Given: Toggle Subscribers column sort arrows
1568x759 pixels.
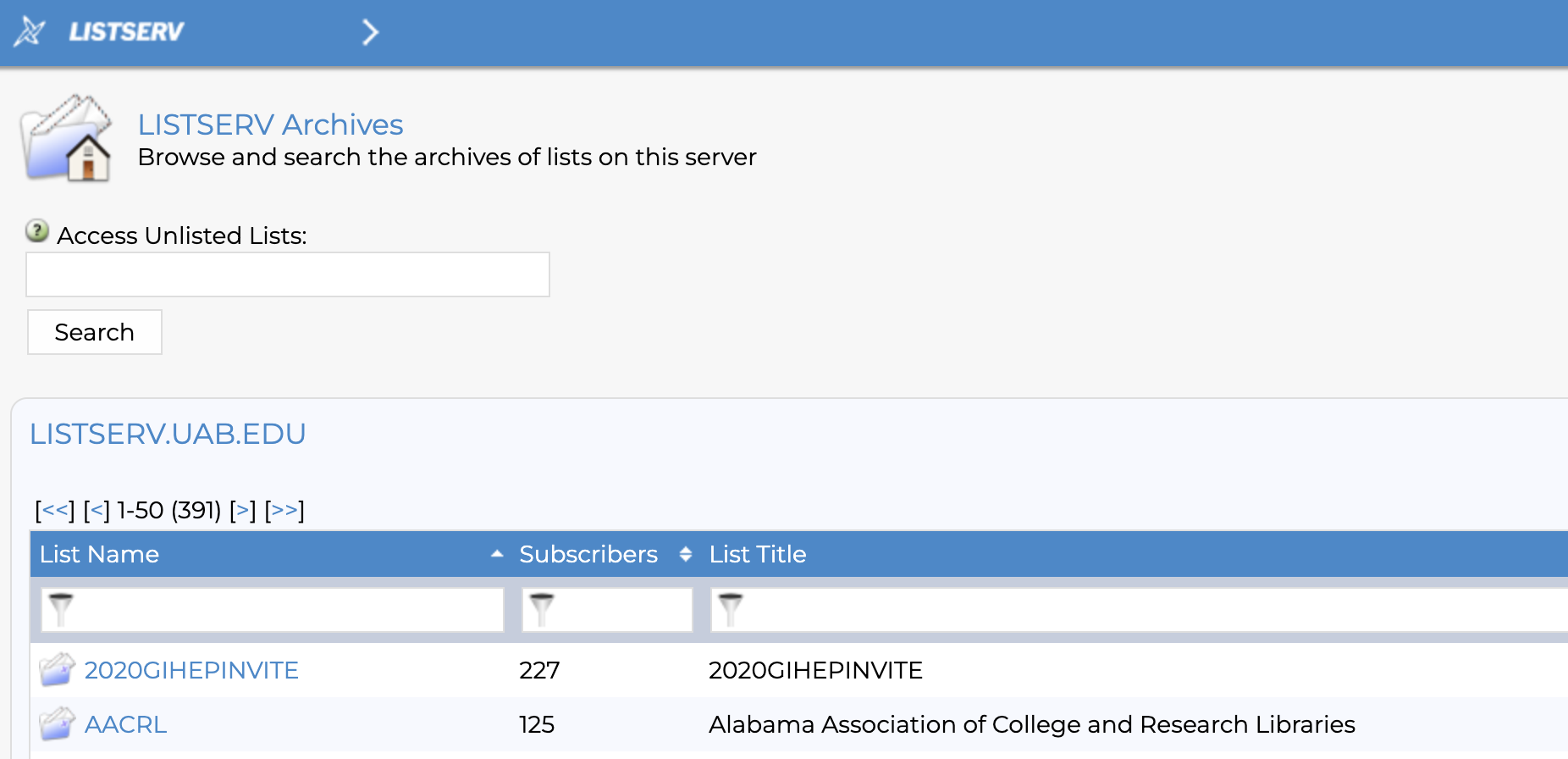Looking at the screenshot, I should click(x=686, y=554).
